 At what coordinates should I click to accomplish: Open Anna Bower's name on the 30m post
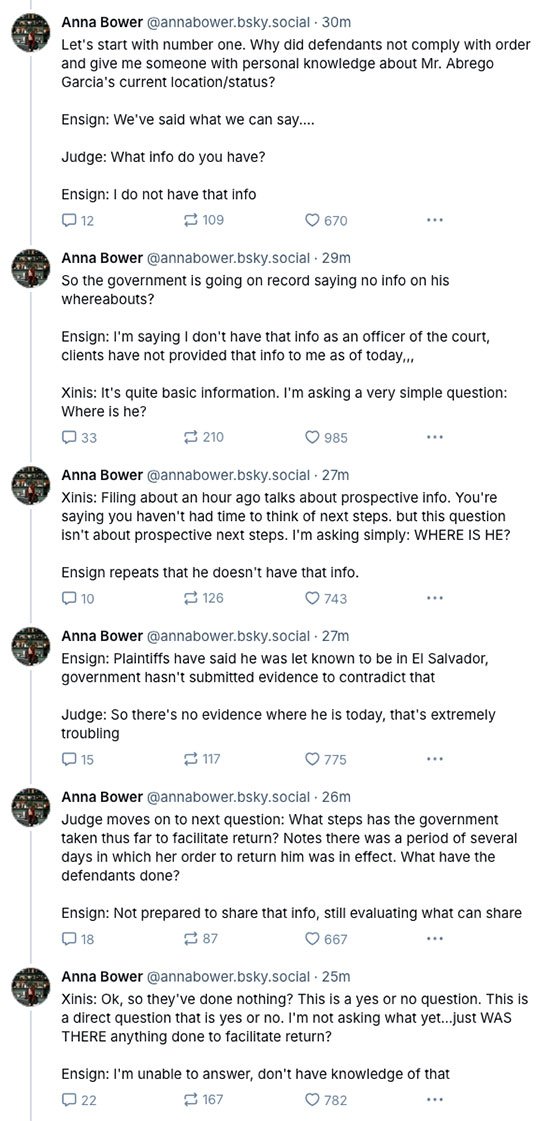(x=102, y=23)
